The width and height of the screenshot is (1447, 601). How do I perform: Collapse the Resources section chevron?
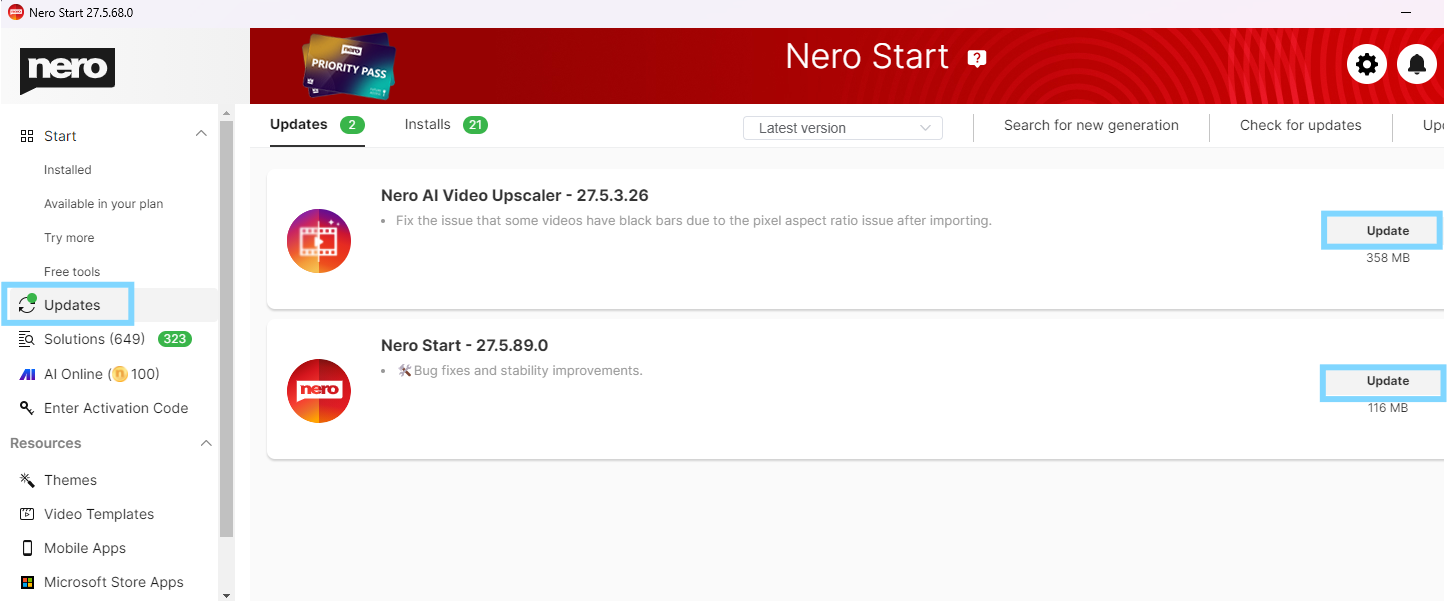tap(206, 443)
